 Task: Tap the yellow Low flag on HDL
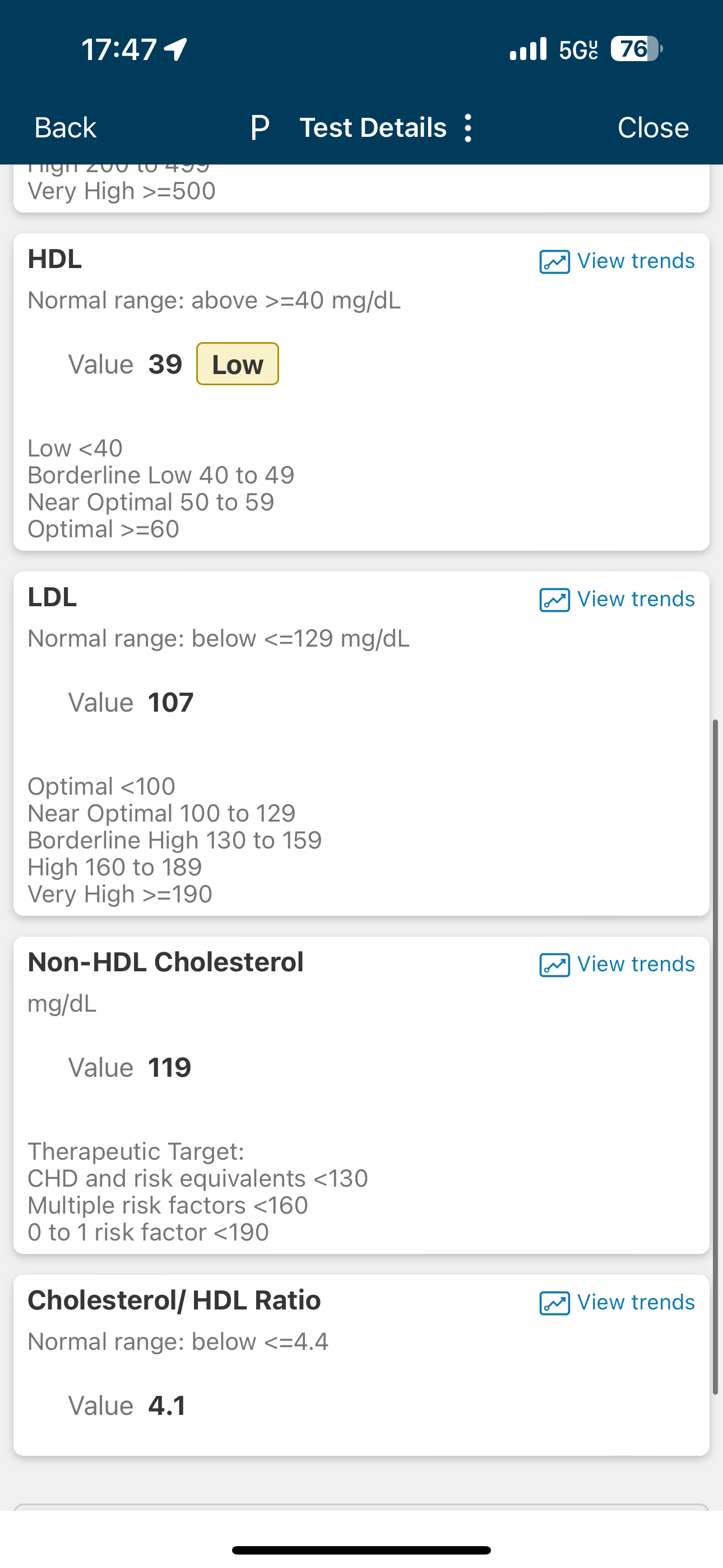[x=237, y=364]
